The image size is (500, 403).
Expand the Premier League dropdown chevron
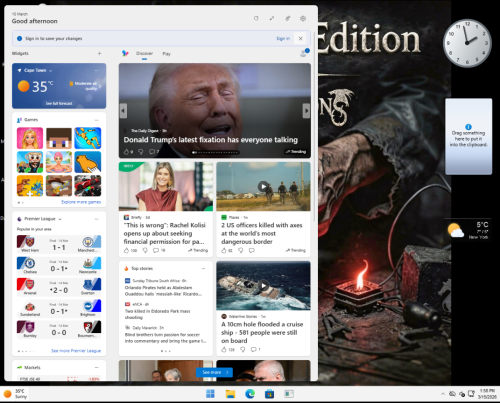(60, 219)
